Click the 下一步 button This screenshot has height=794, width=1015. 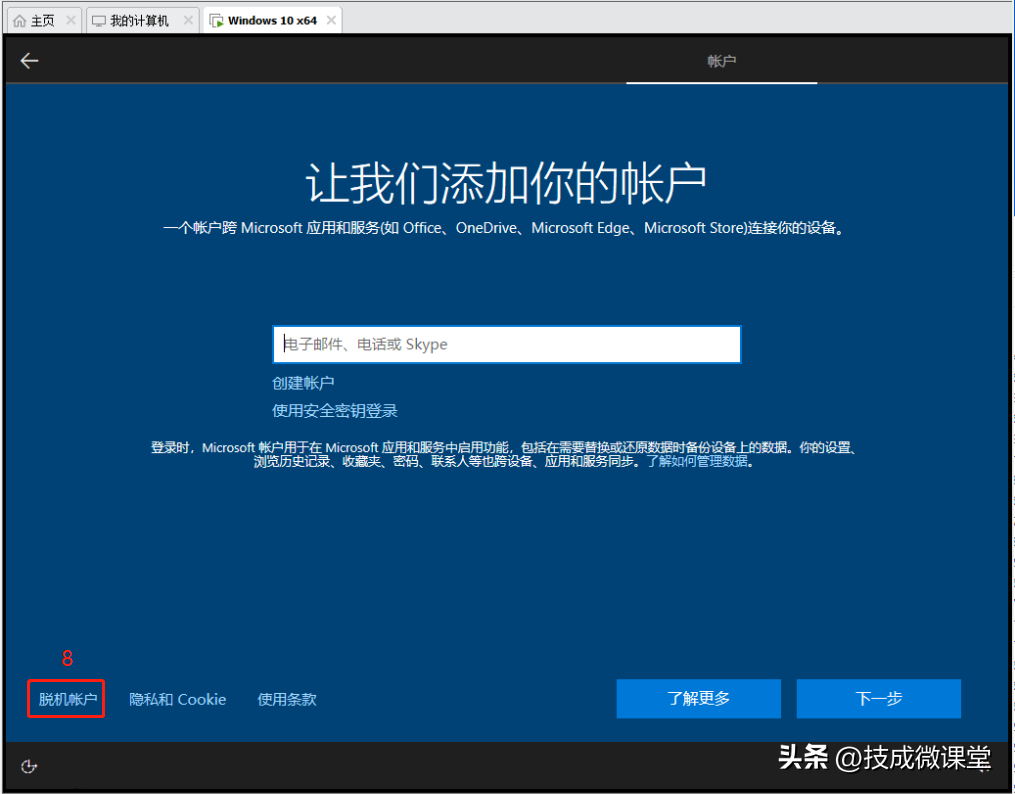(878, 699)
